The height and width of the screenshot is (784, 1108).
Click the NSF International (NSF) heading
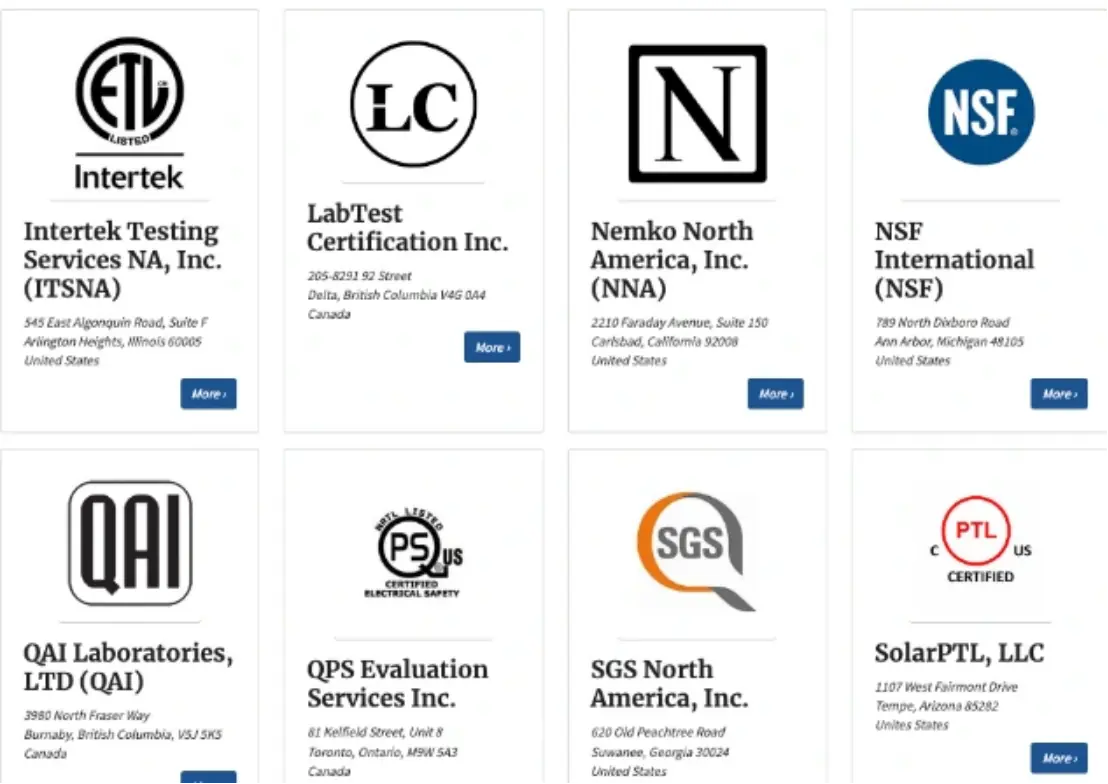coord(954,260)
